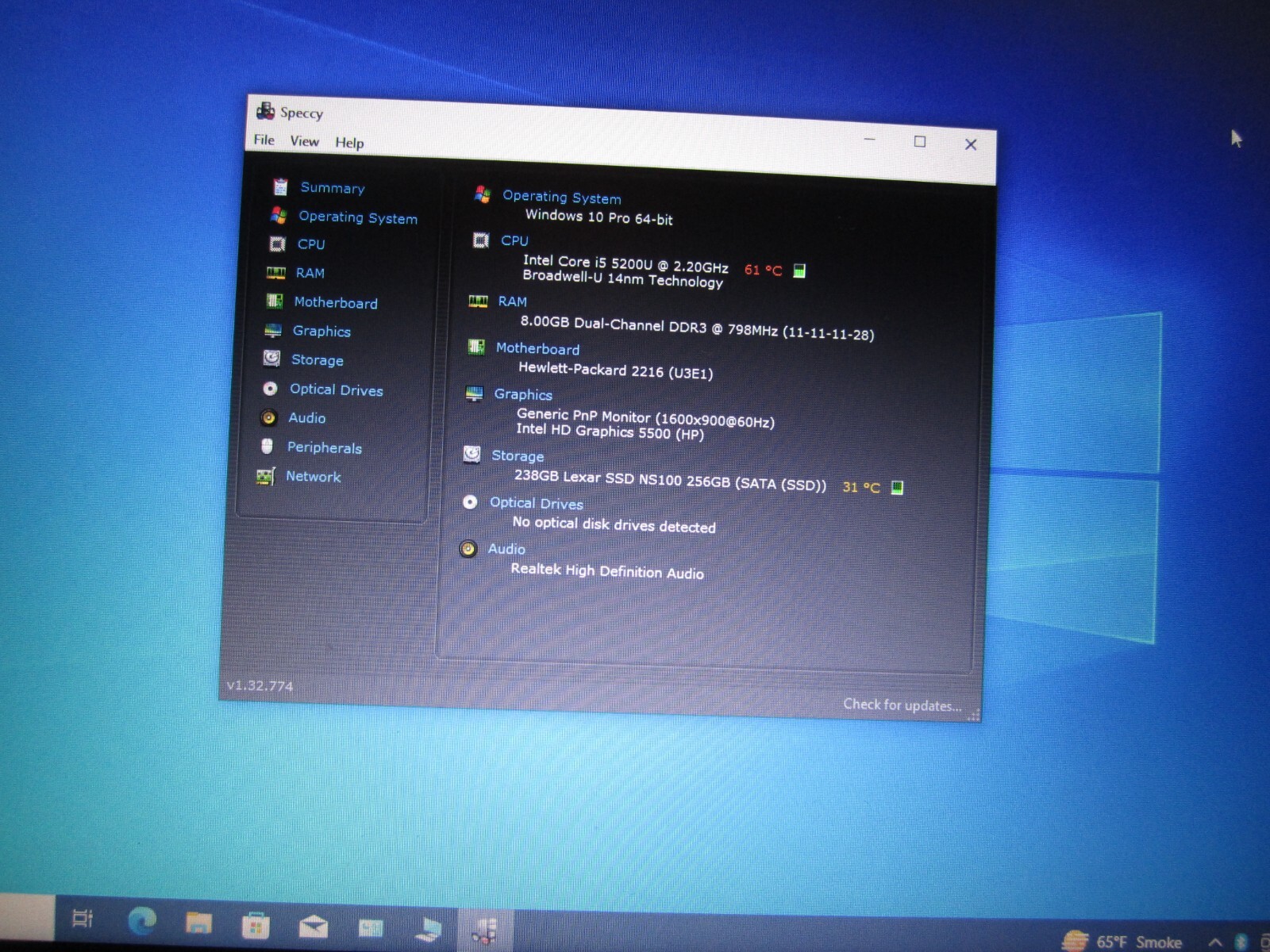Viewport: 1270px width, 952px height.
Task: Click the Operating System heading in the summary
Action: (x=562, y=197)
